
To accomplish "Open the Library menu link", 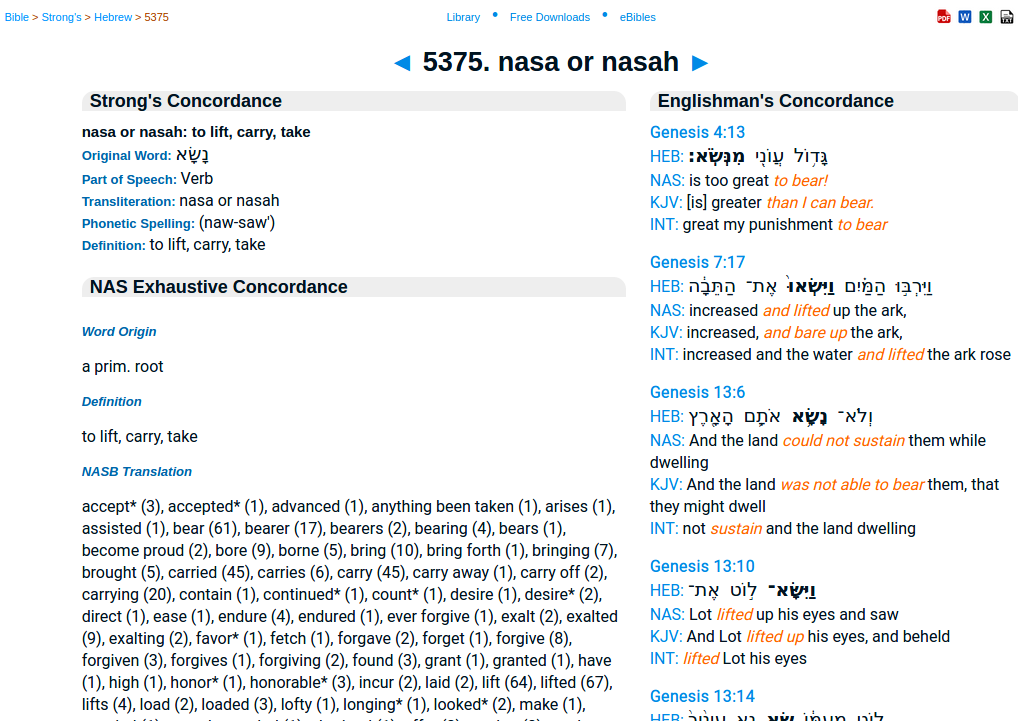I will tap(463, 18).
